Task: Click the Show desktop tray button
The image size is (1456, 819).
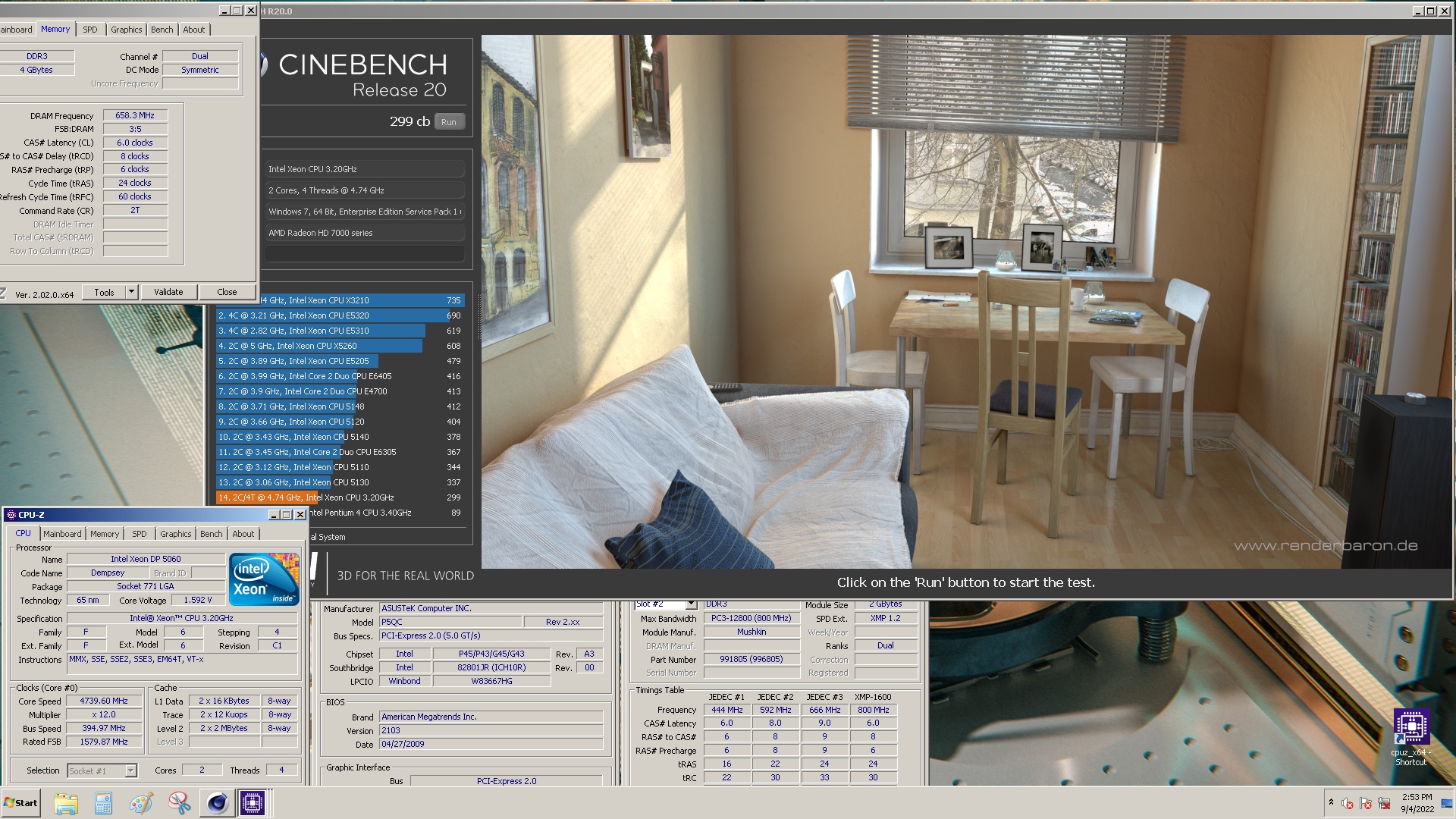Action: (x=1448, y=803)
